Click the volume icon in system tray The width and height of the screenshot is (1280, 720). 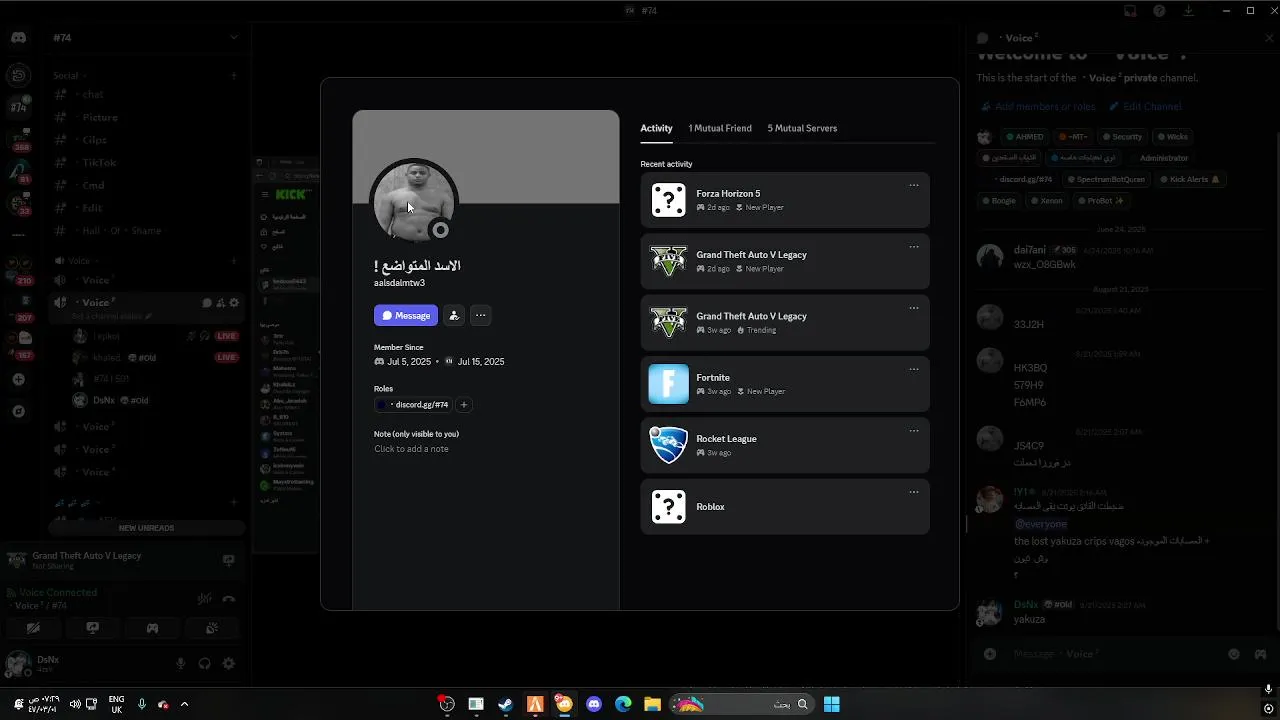pos(74,704)
